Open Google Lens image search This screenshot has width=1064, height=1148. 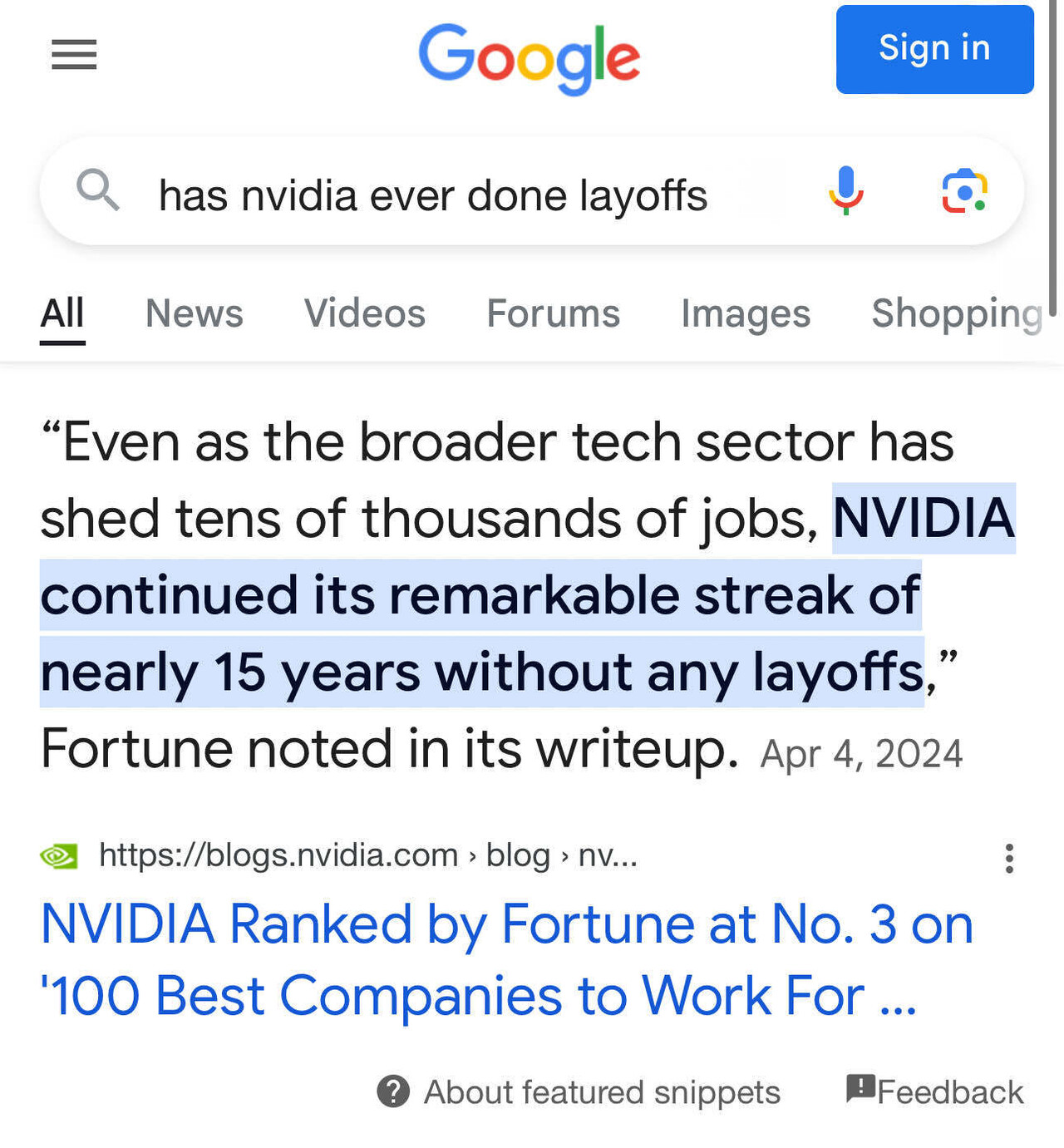coord(965,191)
